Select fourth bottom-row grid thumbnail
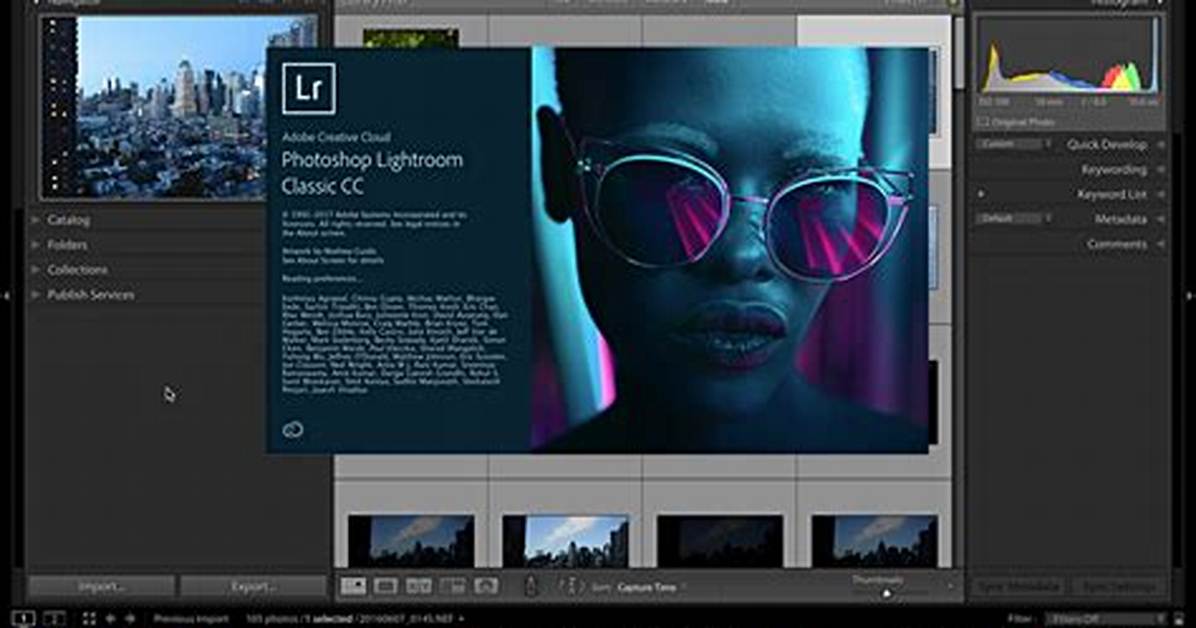 tap(874, 541)
